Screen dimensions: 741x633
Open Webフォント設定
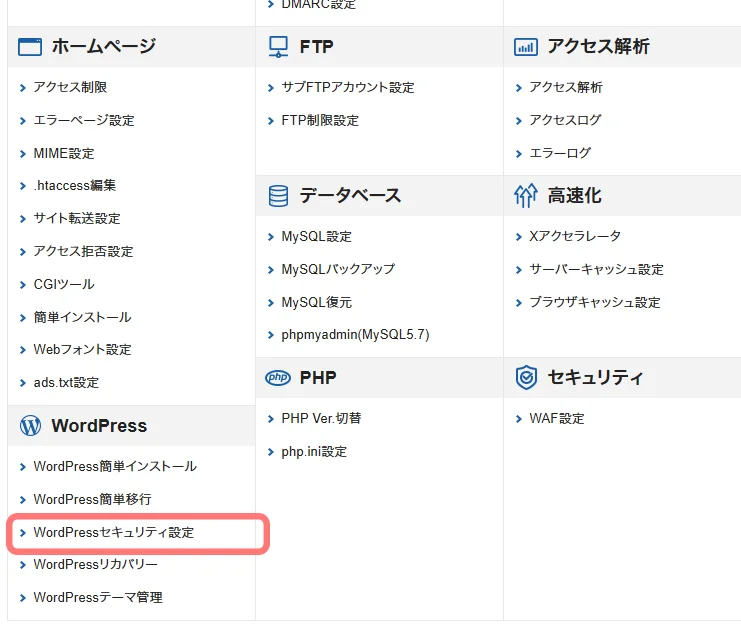82,349
